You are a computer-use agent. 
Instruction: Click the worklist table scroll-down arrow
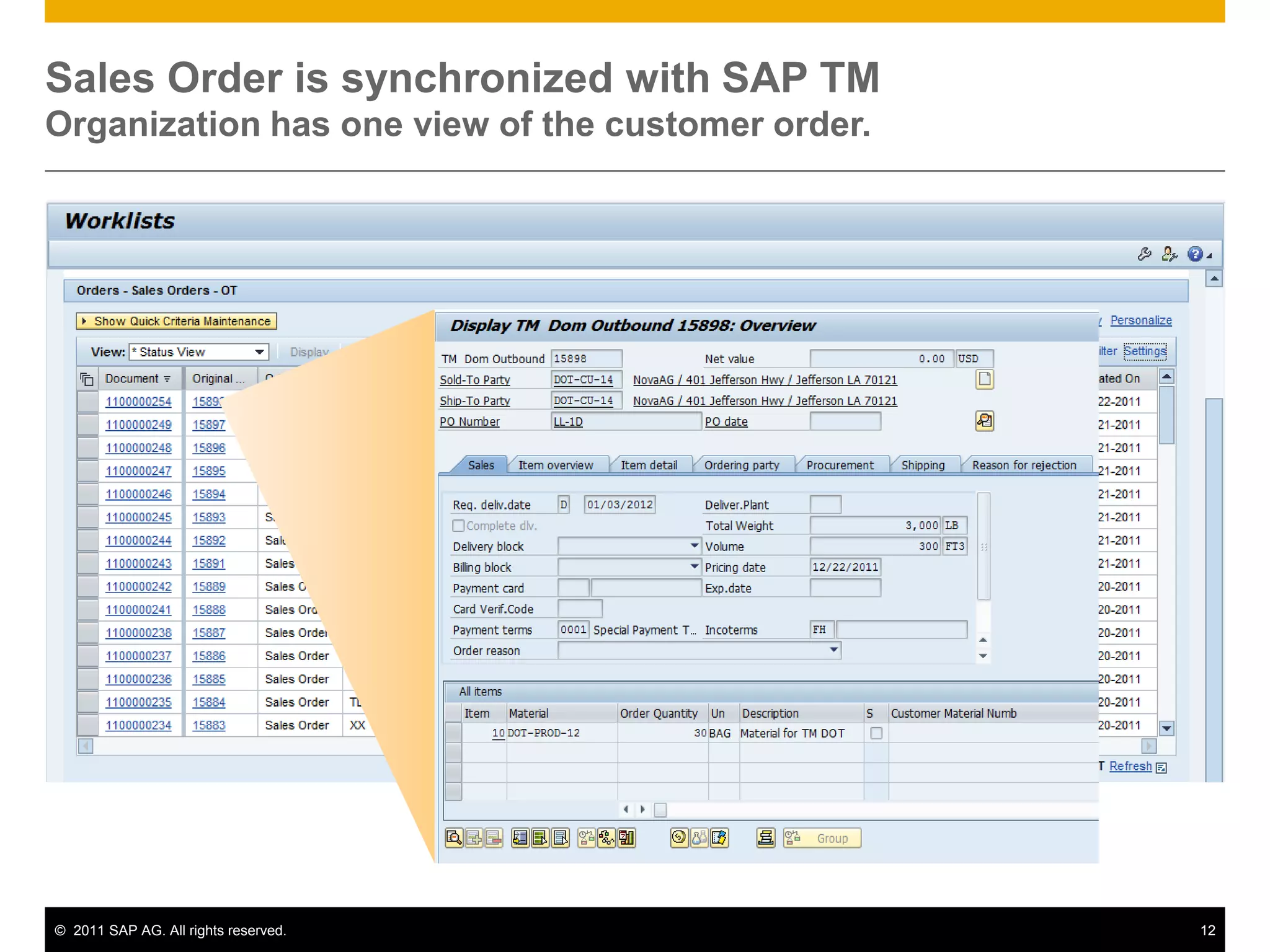pos(1166,729)
